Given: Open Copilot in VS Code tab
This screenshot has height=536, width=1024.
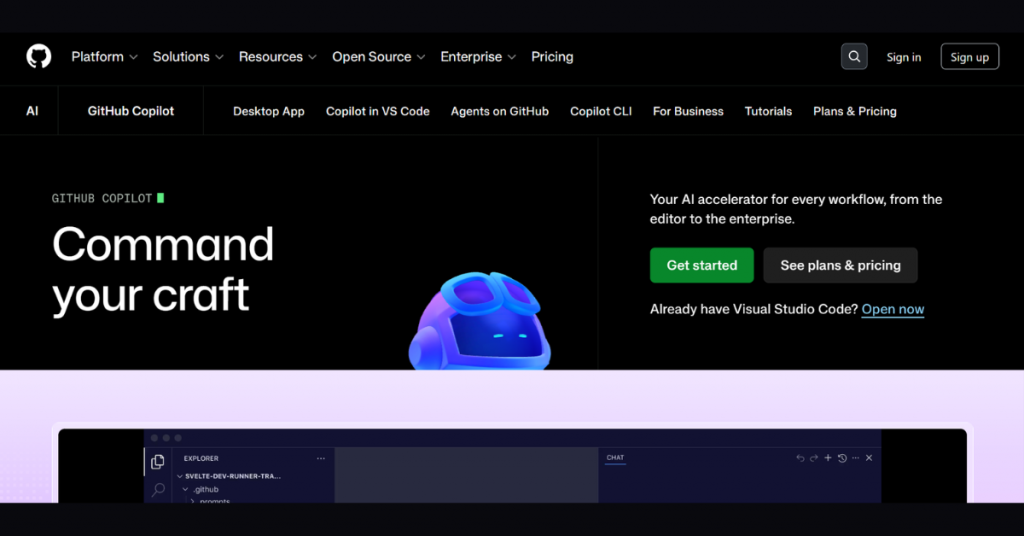Looking at the screenshot, I should 377,111.
